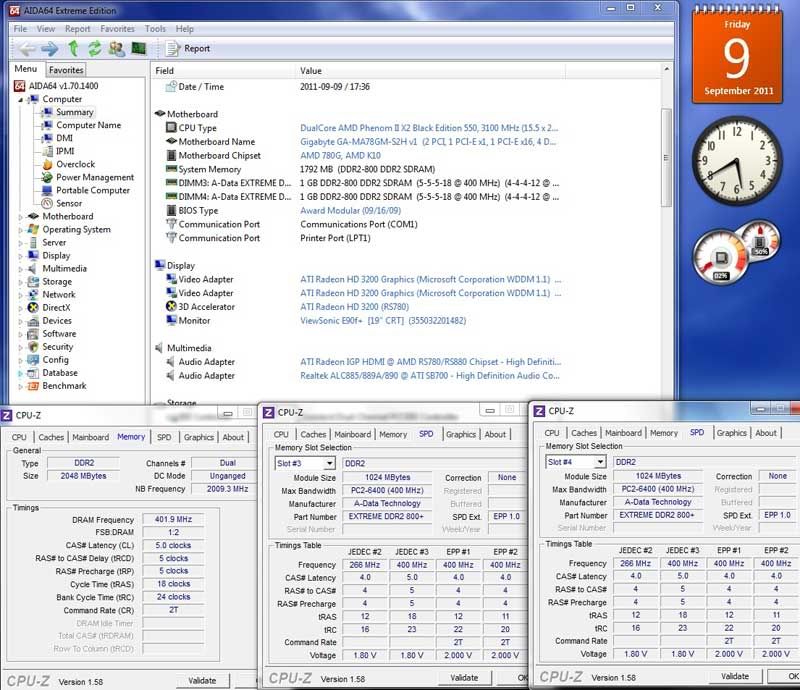Open the ViewSonic E90f+ monitor link

[x=383, y=321]
